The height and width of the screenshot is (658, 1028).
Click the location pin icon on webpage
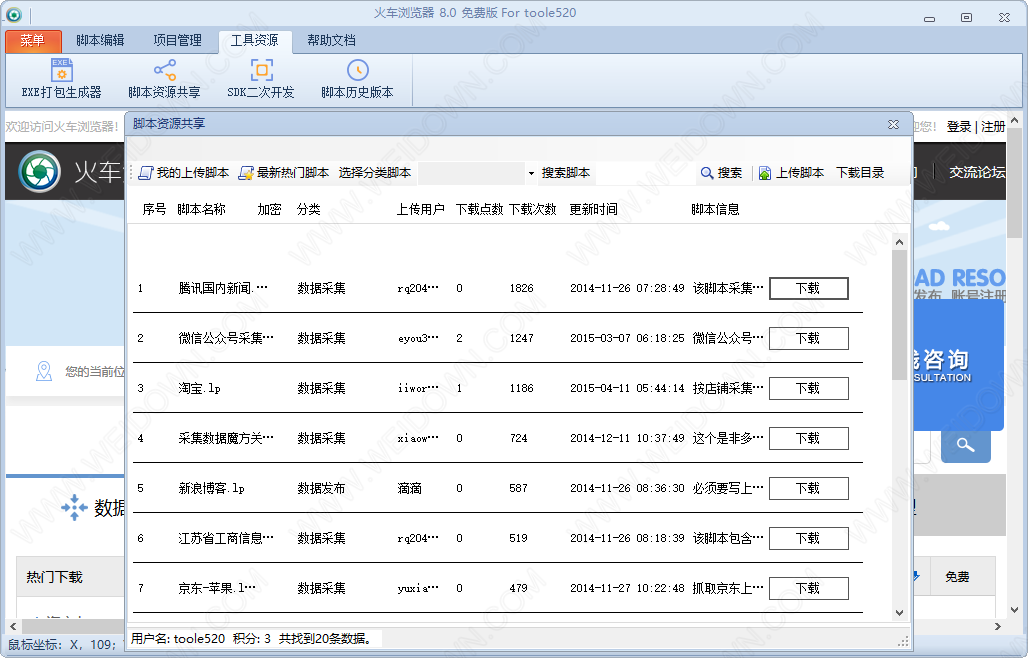pyautogui.click(x=44, y=372)
